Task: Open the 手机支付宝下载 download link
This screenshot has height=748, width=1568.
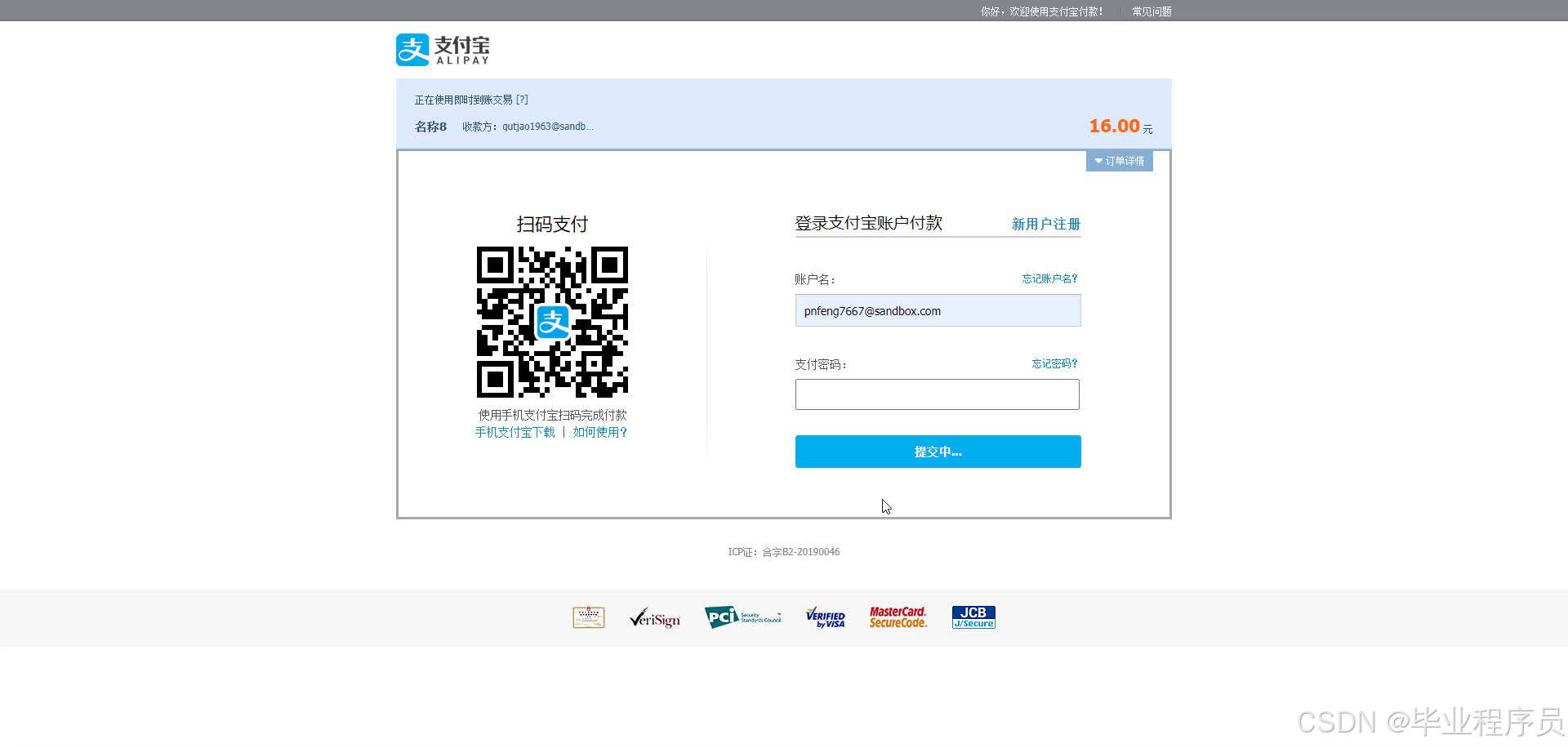Action: click(514, 432)
